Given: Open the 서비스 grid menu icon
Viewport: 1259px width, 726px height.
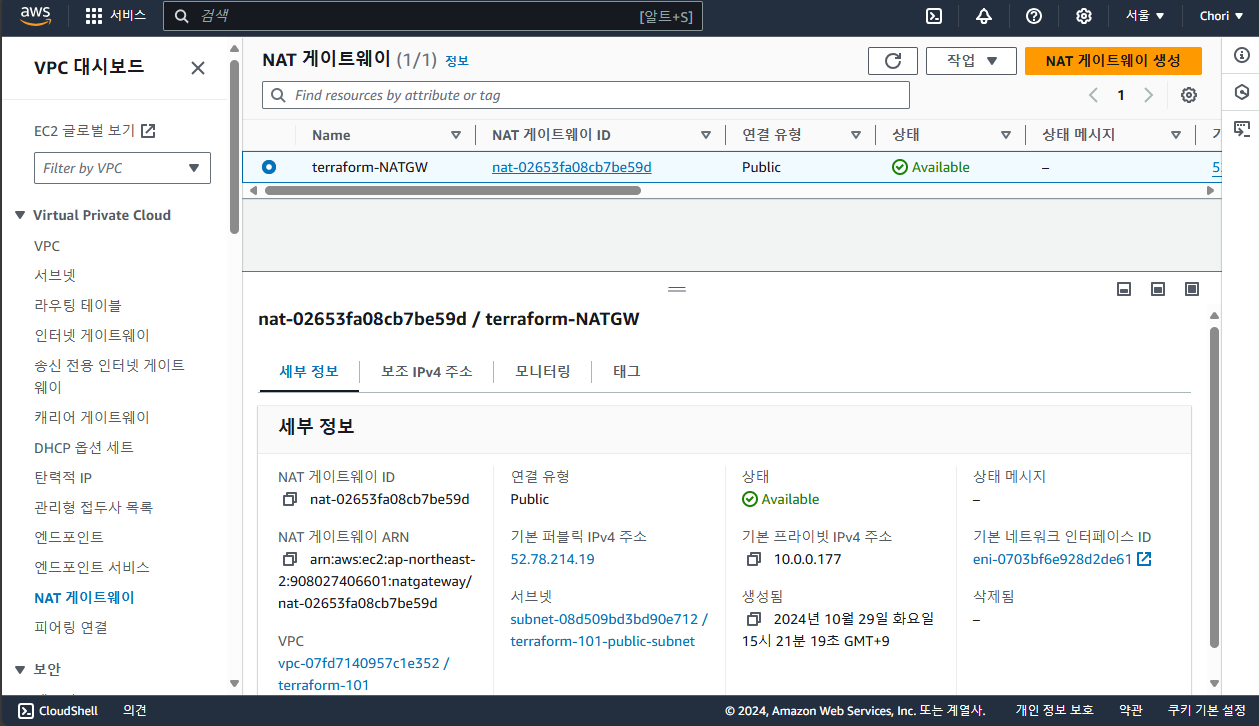Looking at the screenshot, I should (x=94, y=16).
